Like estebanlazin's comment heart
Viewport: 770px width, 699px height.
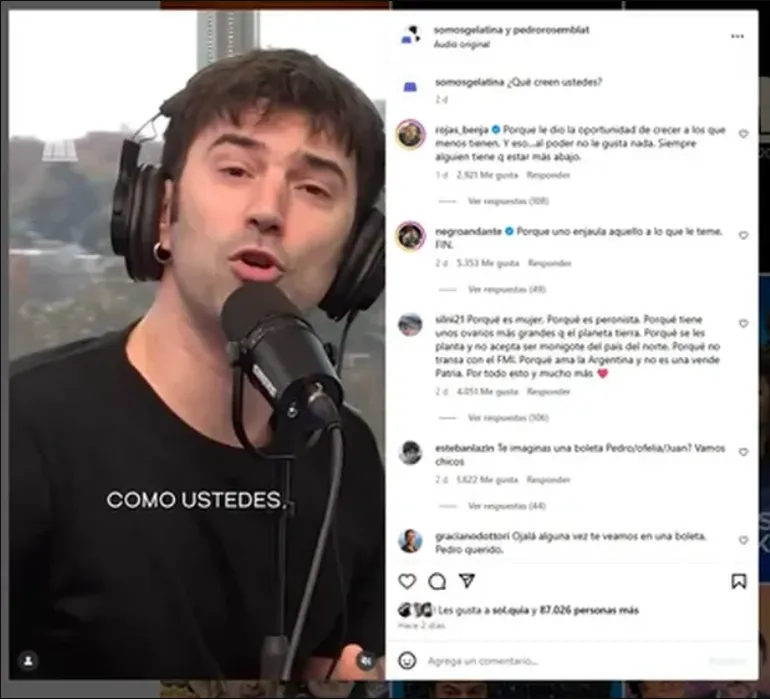pos(743,452)
